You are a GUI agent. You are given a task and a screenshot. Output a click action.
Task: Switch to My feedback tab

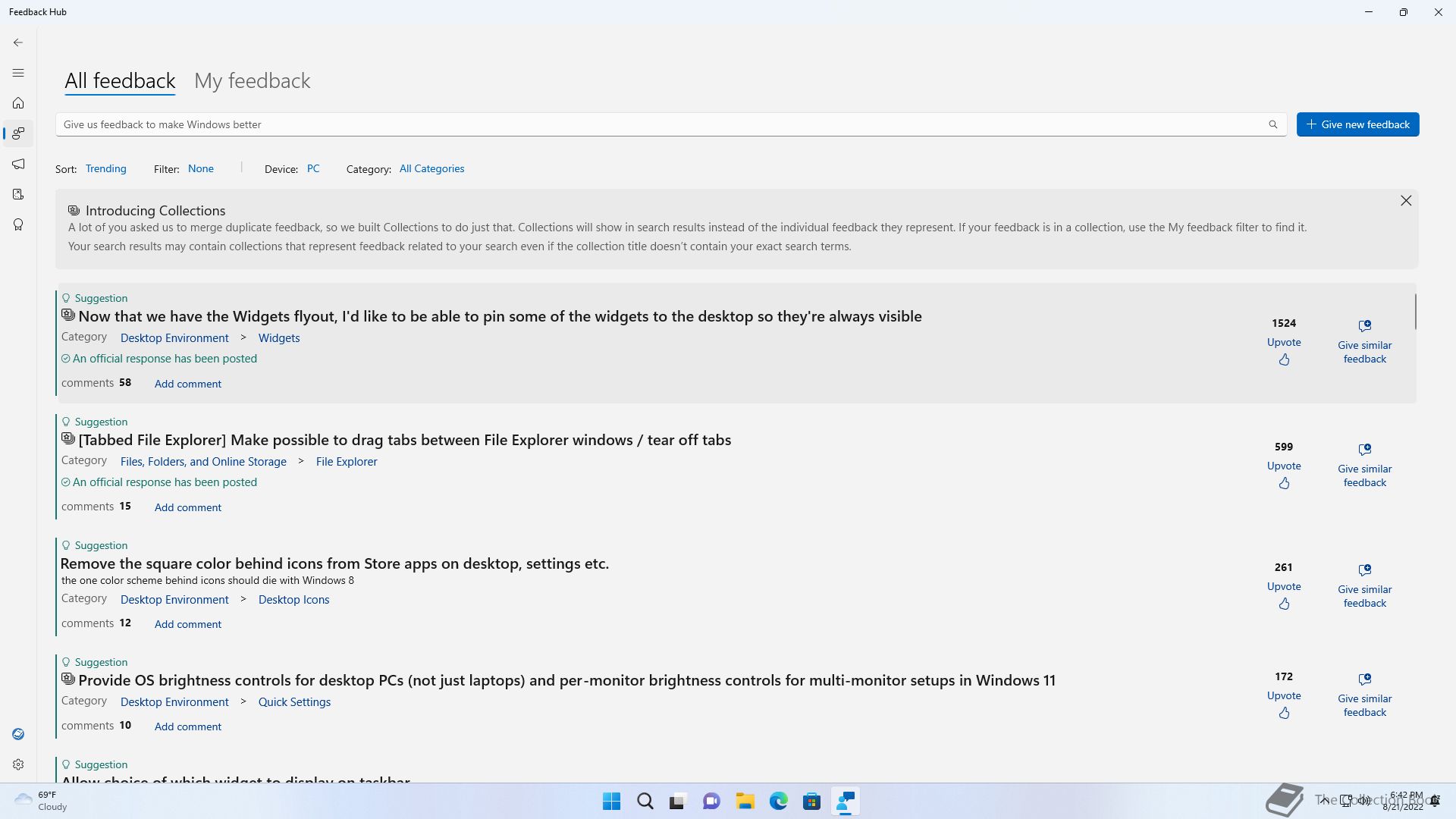[x=252, y=80]
